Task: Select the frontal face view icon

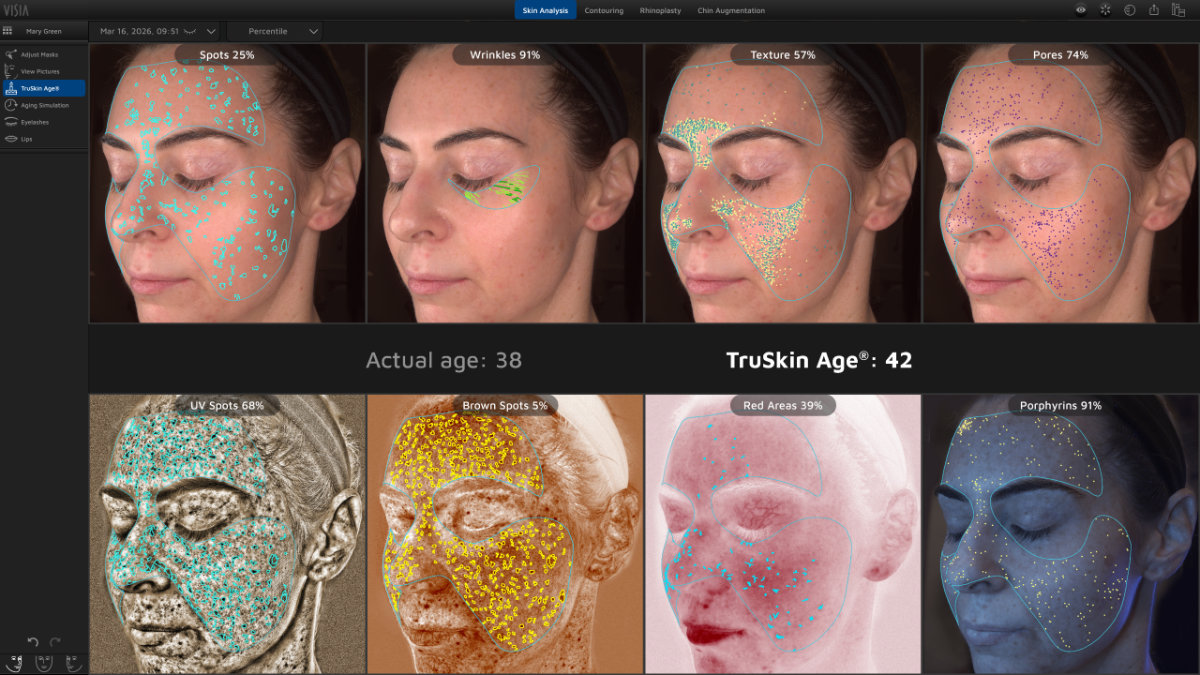Action: [x=43, y=662]
